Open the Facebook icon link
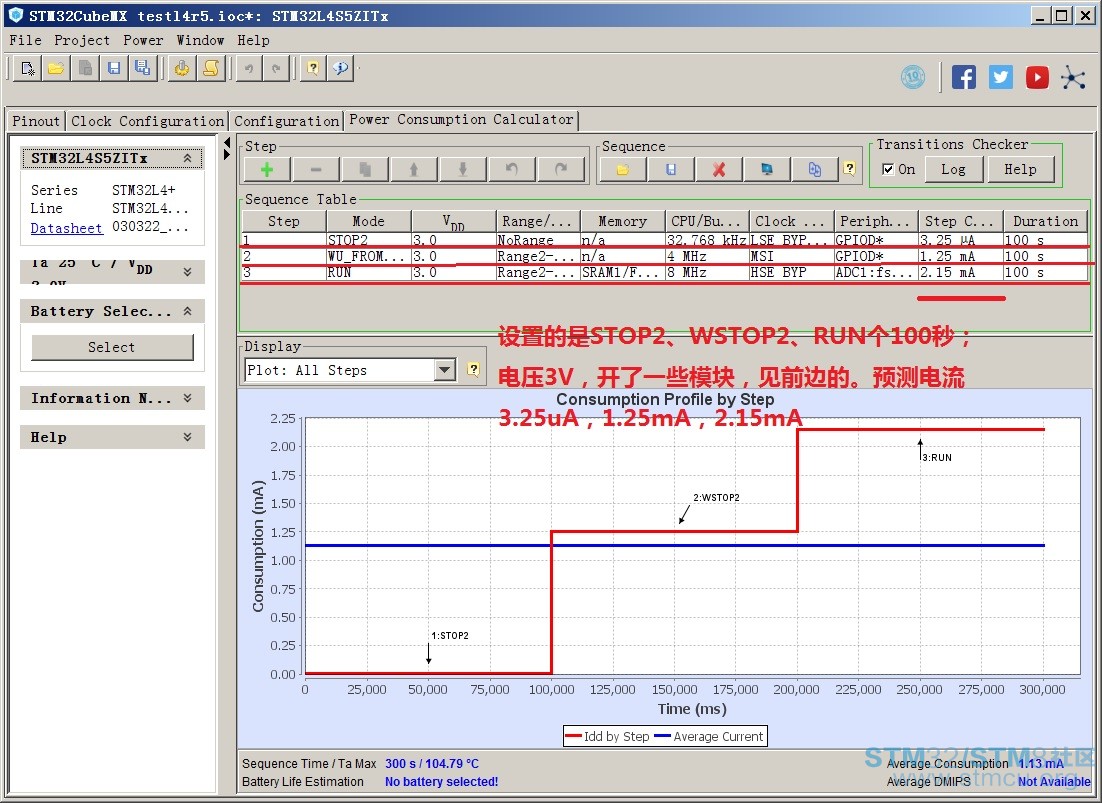 point(964,77)
